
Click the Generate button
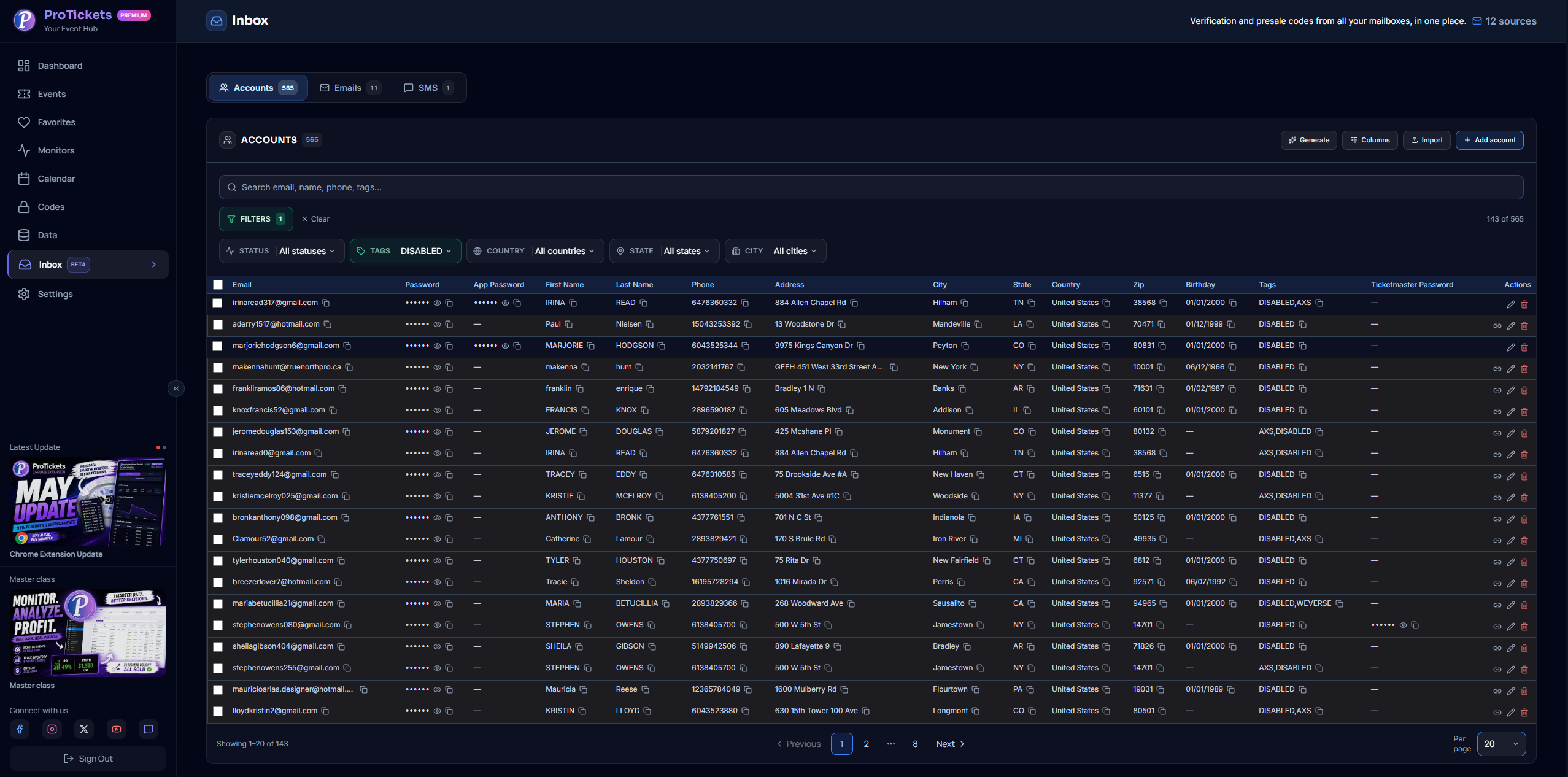[1308, 140]
